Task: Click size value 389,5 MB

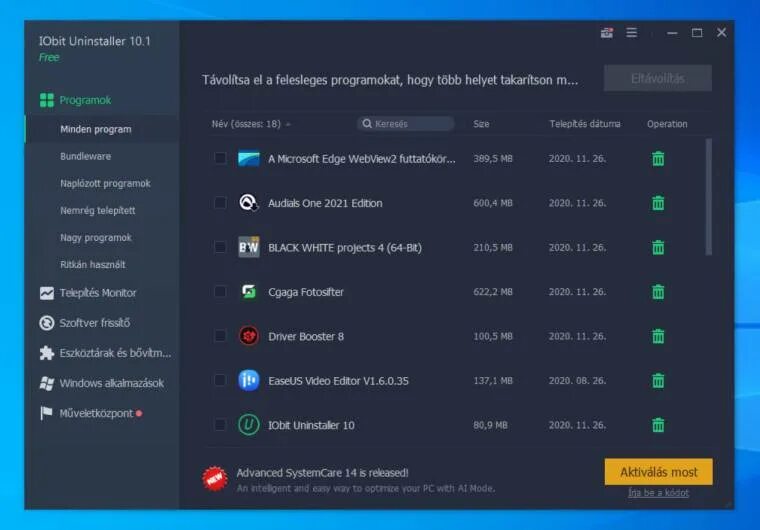Action: click(x=492, y=159)
